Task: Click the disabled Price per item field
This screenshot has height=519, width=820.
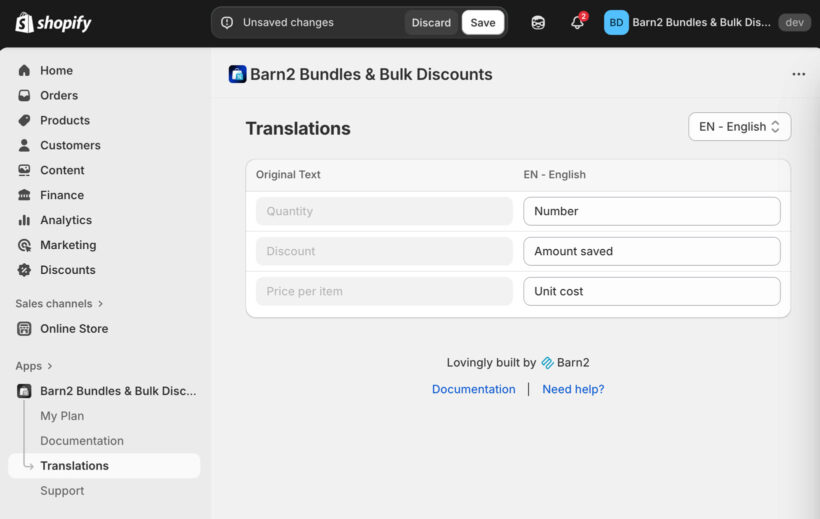Action: (384, 291)
